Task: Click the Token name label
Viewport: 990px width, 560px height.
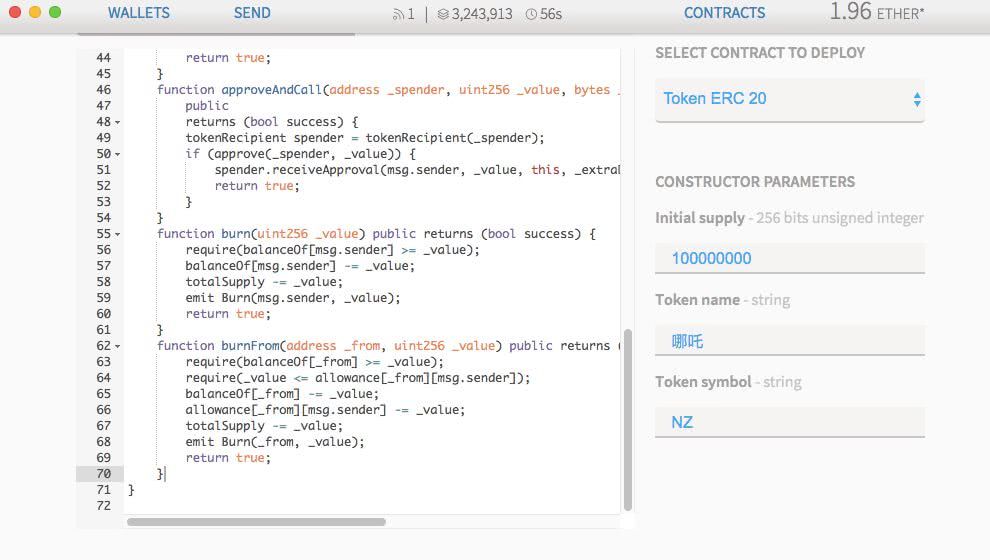Action: click(698, 300)
